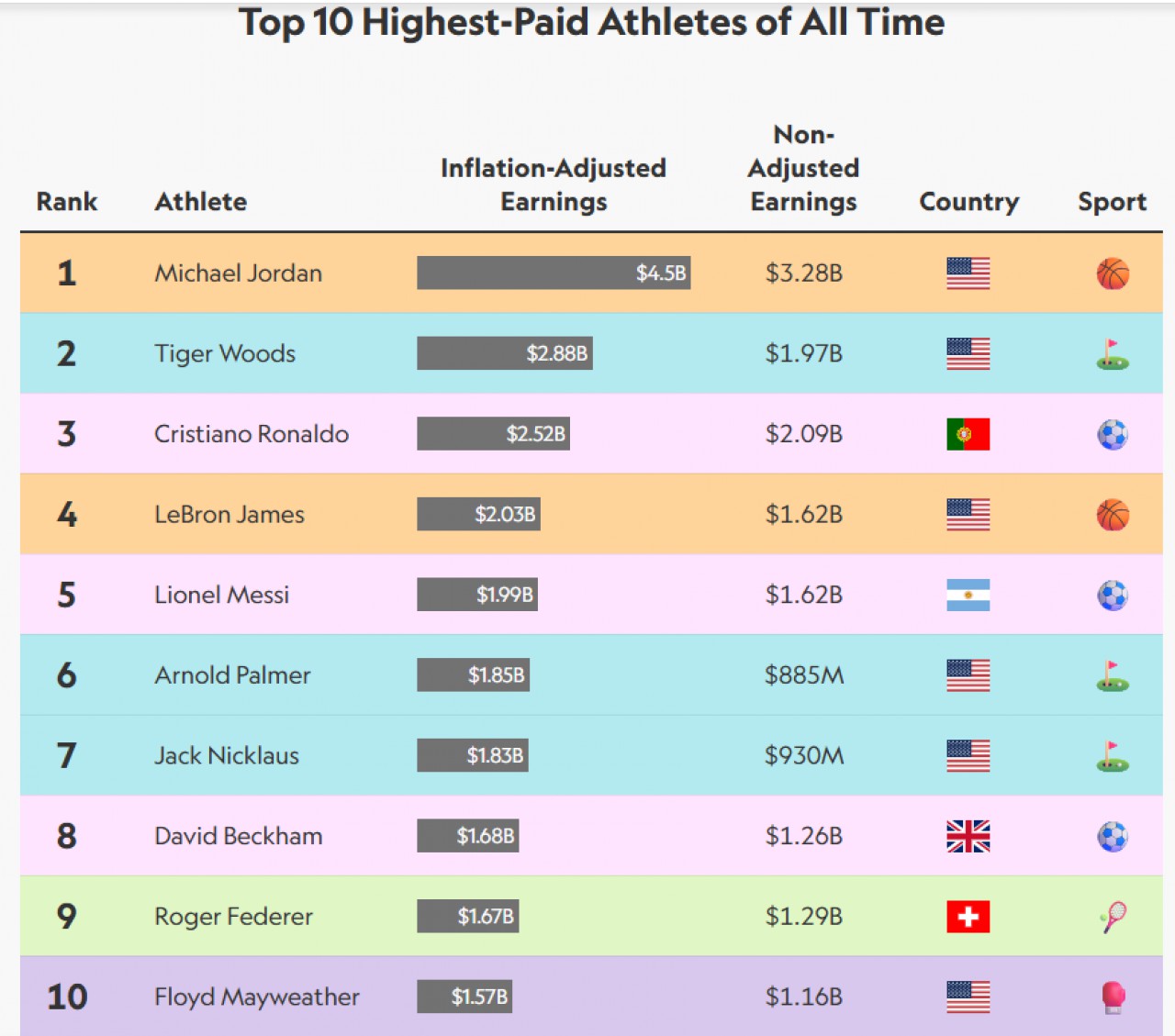
Task: Click the Portugal flag for Cristiano Ronaldo
Action: (x=968, y=434)
